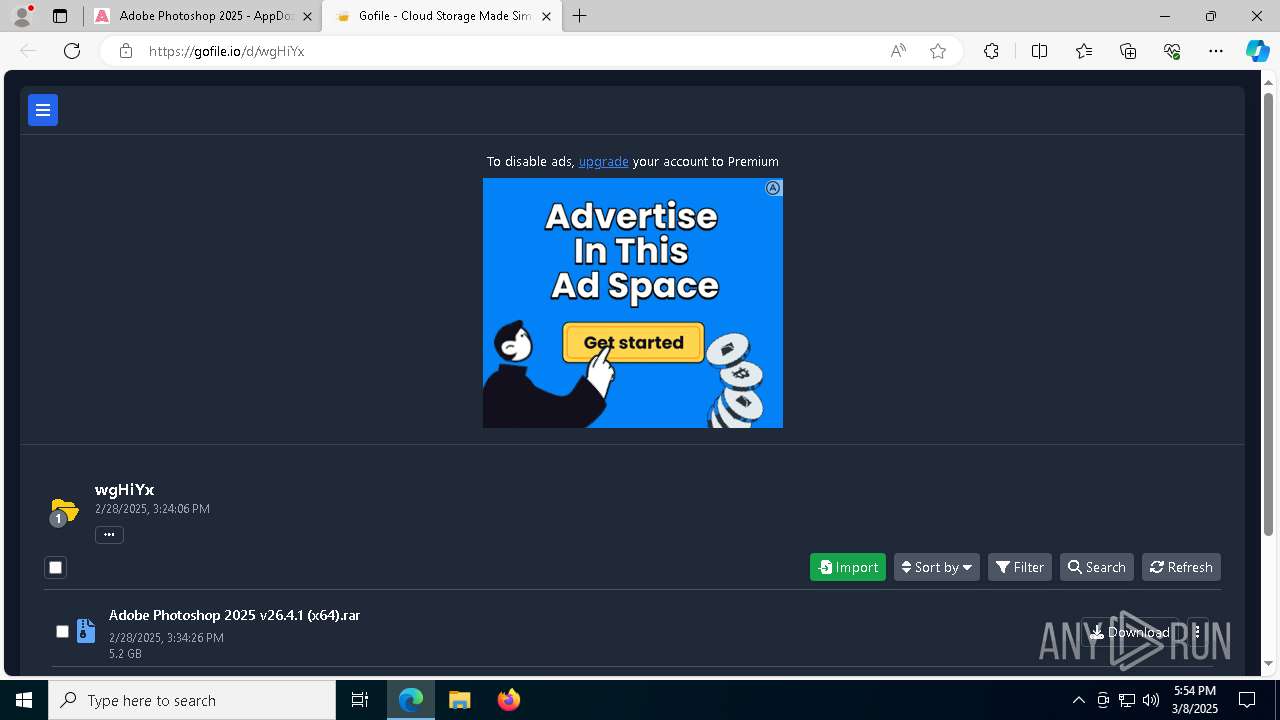Show hidden system tray icons
Viewport: 1280px width, 720px height.
tap(1078, 700)
